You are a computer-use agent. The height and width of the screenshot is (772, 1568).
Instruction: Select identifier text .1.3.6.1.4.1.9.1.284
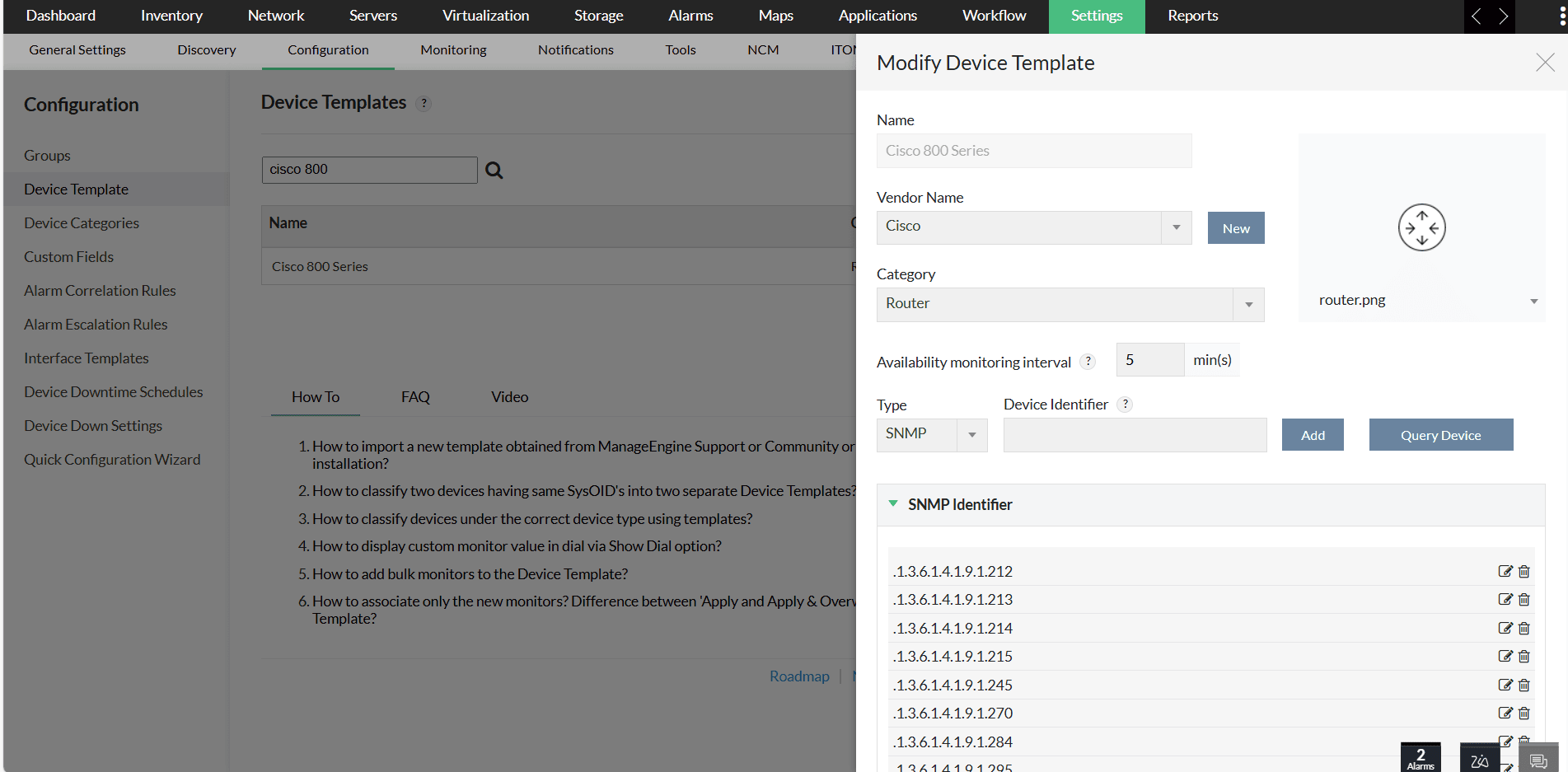pos(953,742)
